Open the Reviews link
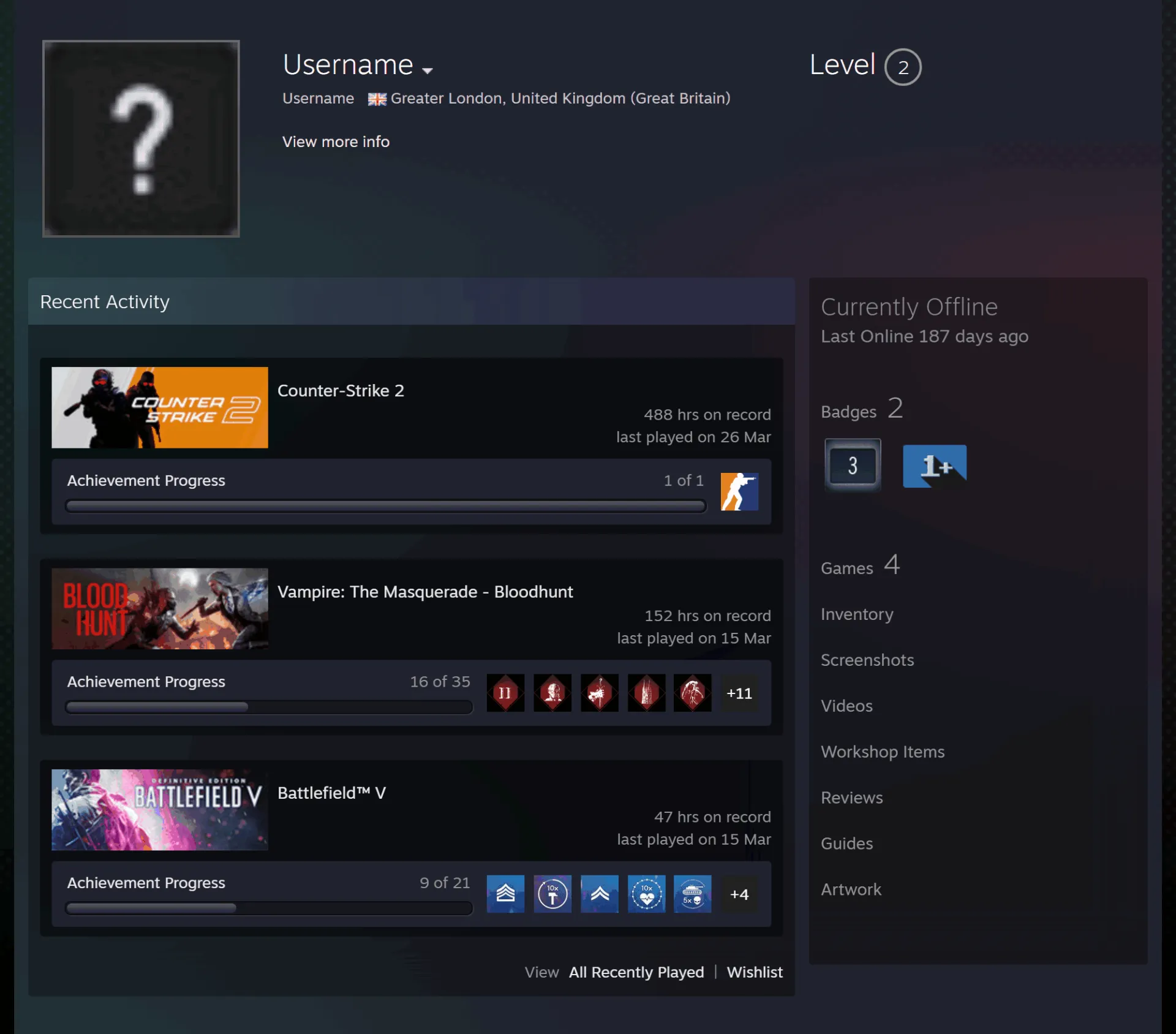Screen dimensions: 1176x1034 (x=852, y=798)
